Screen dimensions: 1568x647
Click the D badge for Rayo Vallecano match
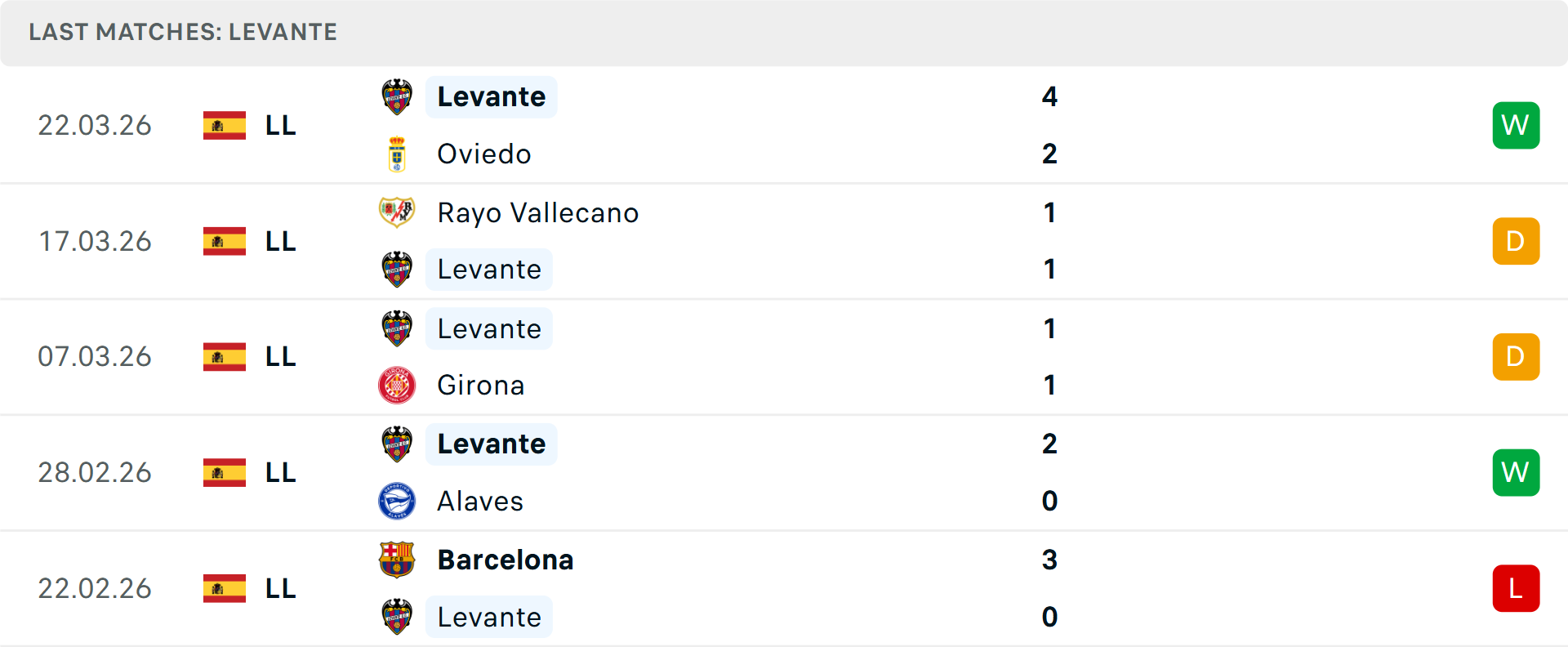point(1516,241)
